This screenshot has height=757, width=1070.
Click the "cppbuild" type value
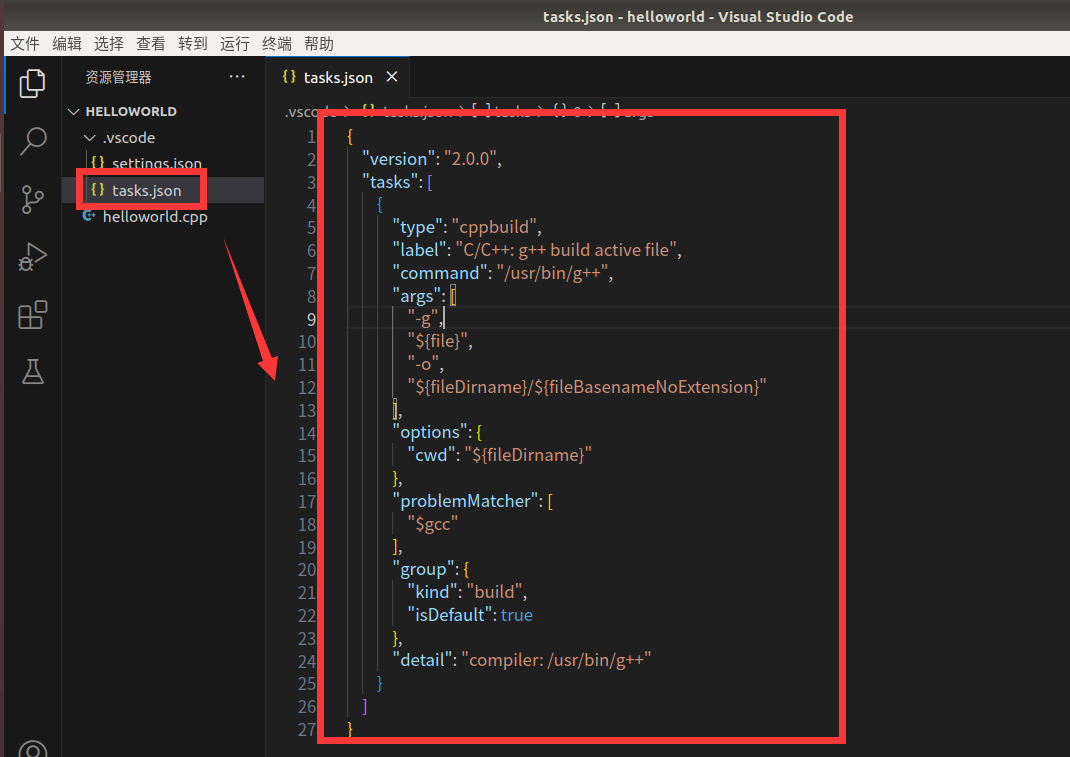point(494,227)
